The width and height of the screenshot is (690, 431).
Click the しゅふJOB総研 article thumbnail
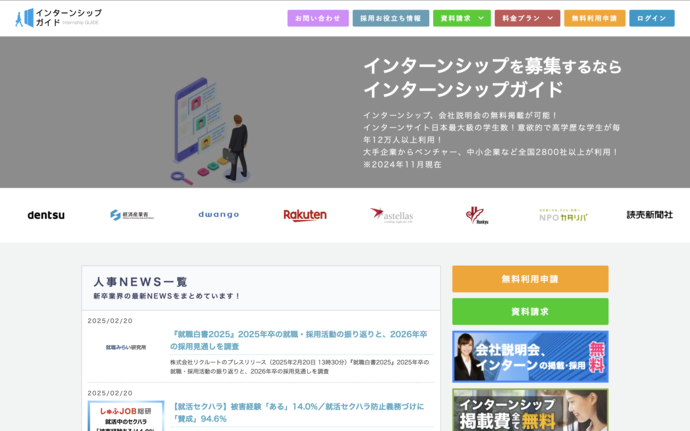pos(126,416)
